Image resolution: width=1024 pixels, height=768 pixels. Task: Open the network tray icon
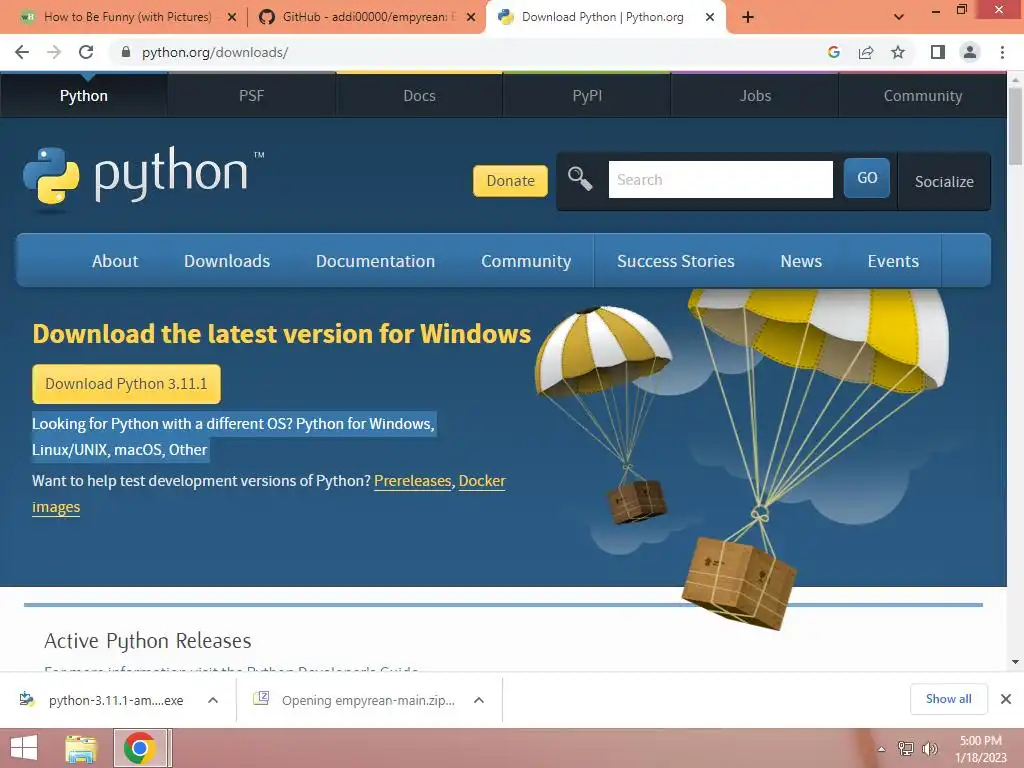906,749
